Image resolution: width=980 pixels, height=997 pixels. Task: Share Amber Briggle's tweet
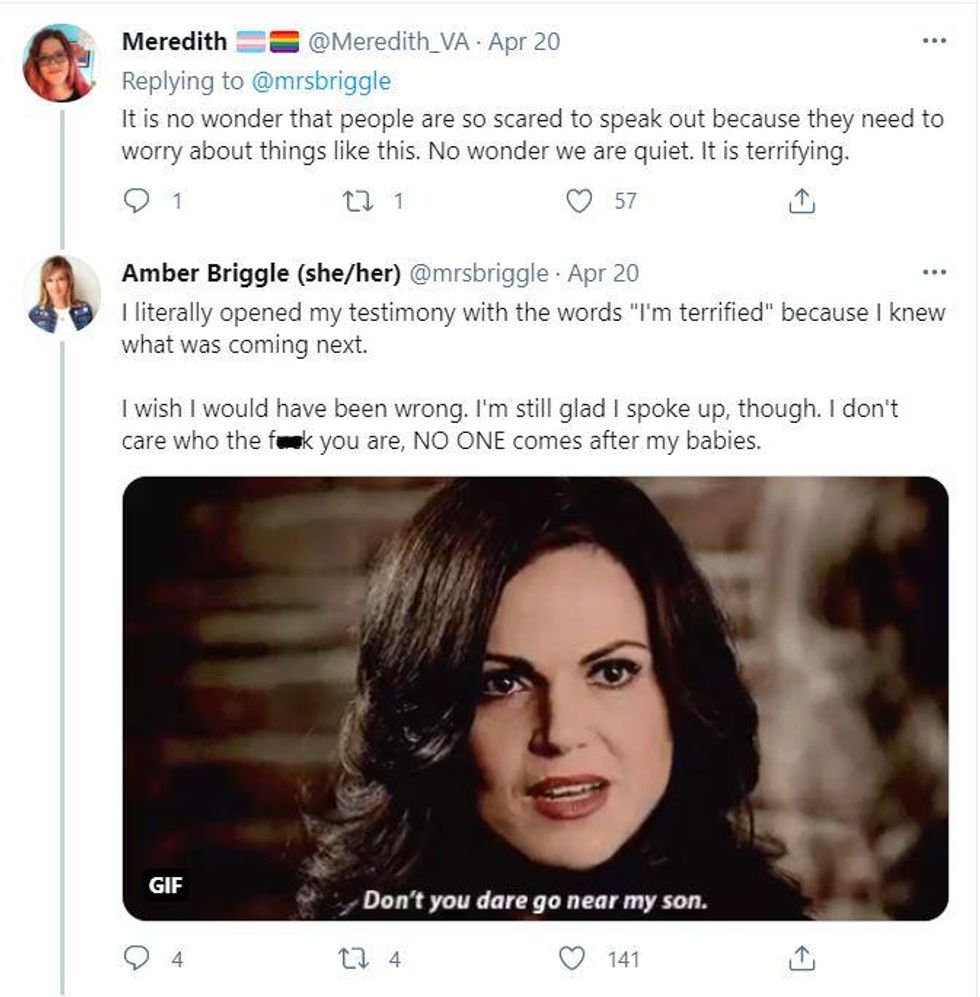[x=800, y=959]
